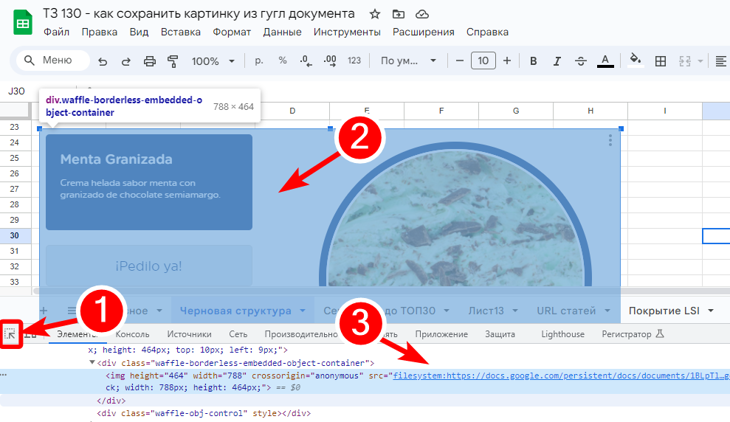Select row 30 header
This screenshot has height=422, width=730.
[14, 235]
